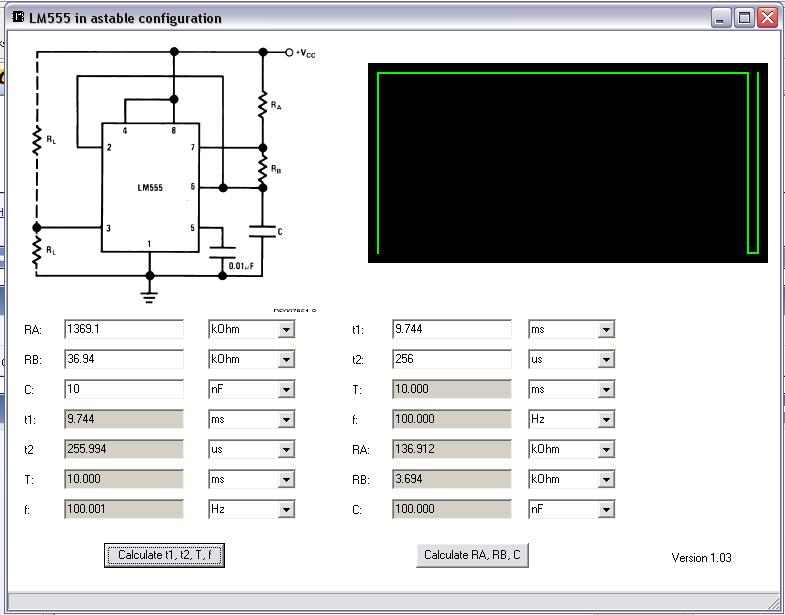This screenshot has height=615, width=785.
Task: Select the RB input field showing 36.94
Action: pos(123,359)
